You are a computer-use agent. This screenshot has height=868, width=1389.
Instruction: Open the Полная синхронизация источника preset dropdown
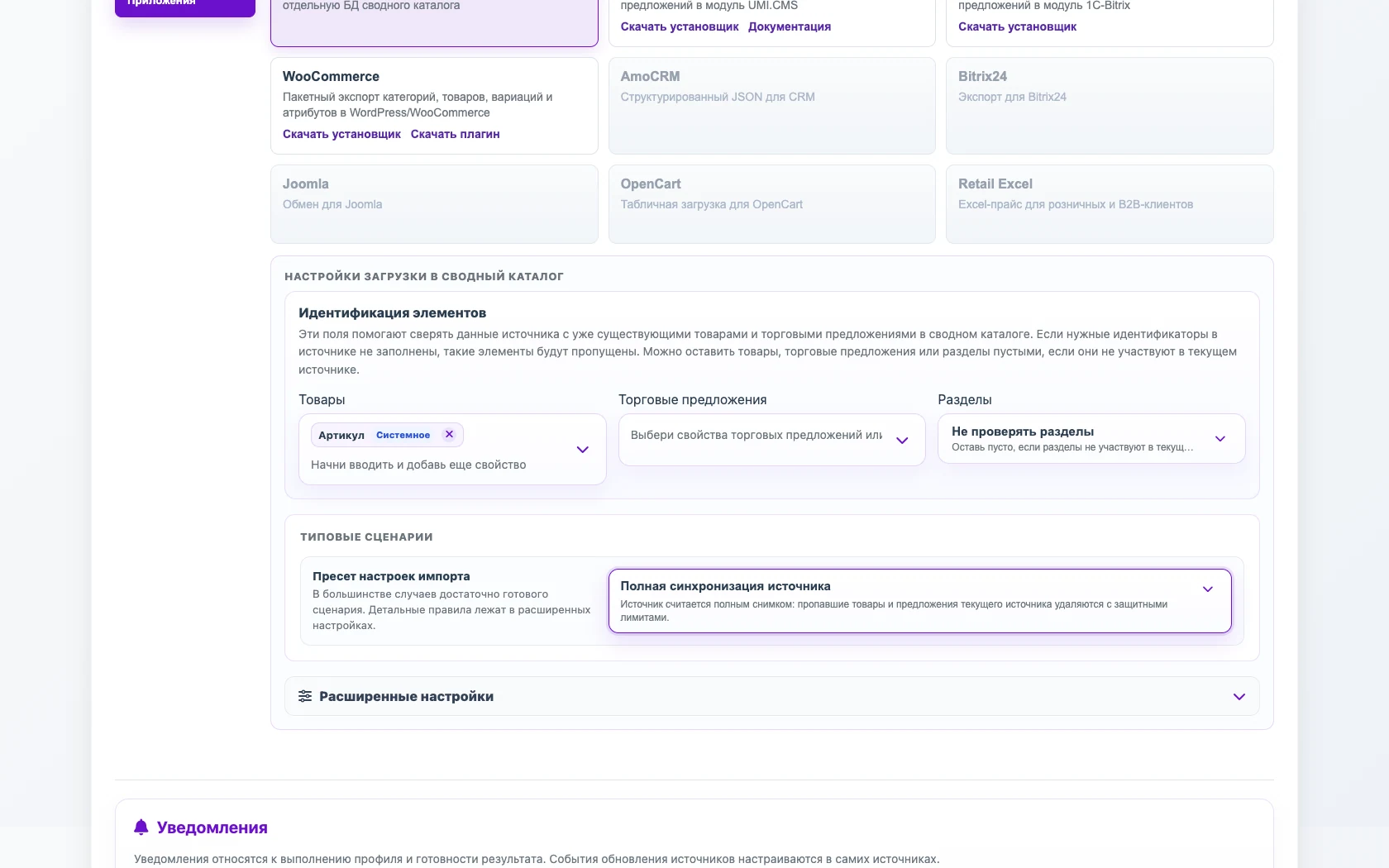[x=919, y=601]
